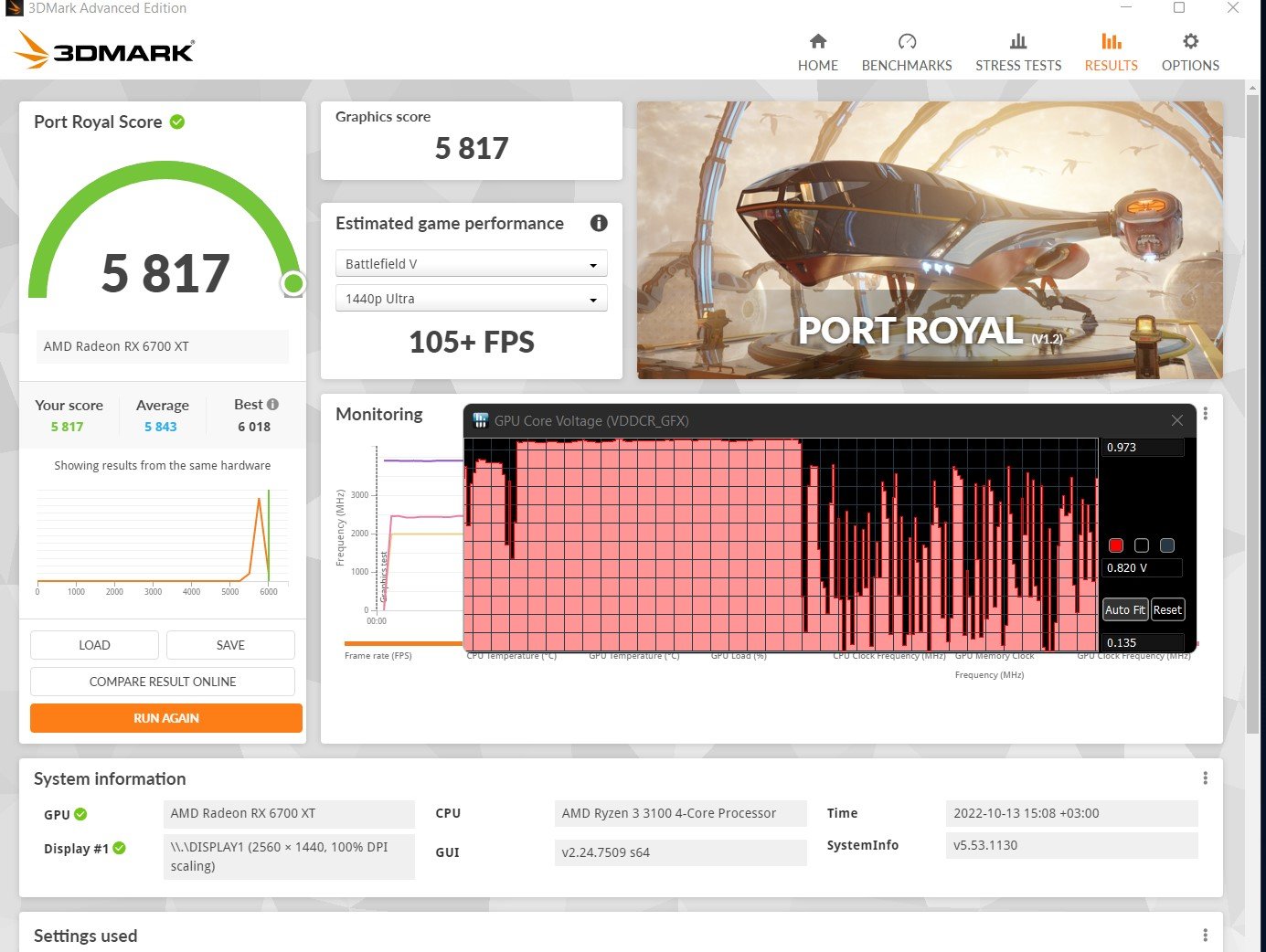Click the 0.135 minimum voltage field

tap(1143, 642)
